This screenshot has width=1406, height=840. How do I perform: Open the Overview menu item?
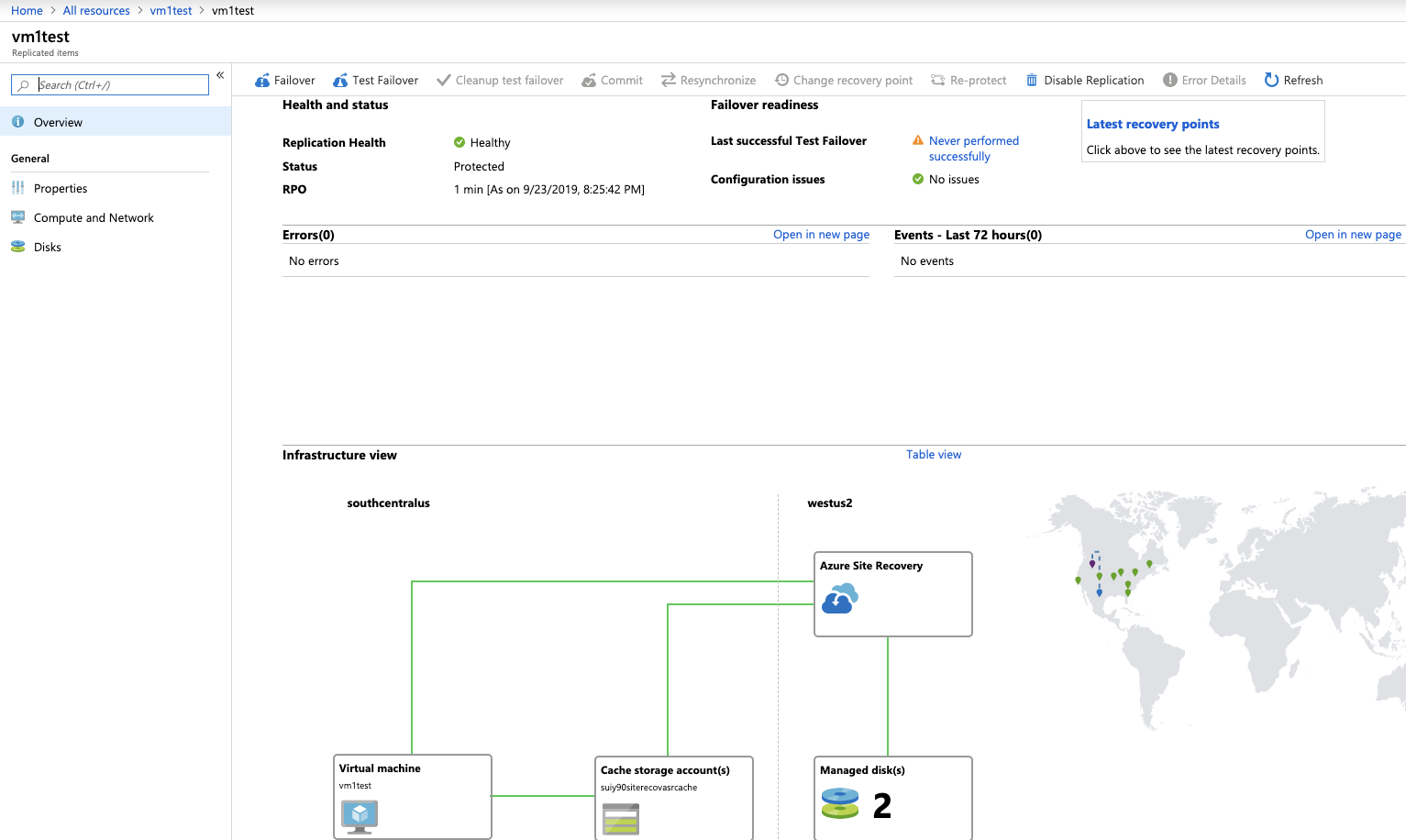(x=116, y=122)
